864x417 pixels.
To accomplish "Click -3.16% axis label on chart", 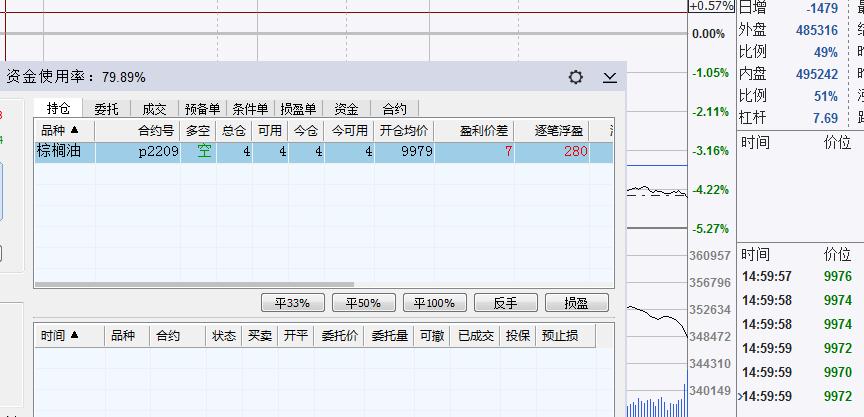I will (711, 150).
